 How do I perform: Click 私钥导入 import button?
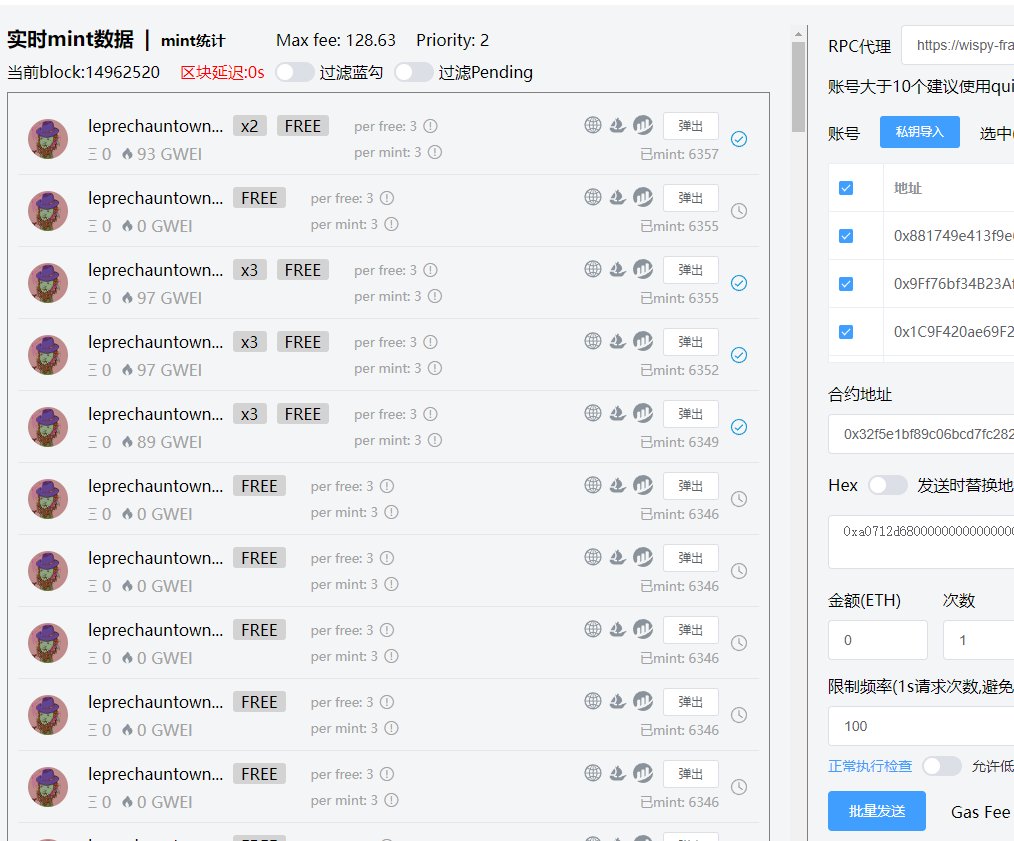point(919,132)
